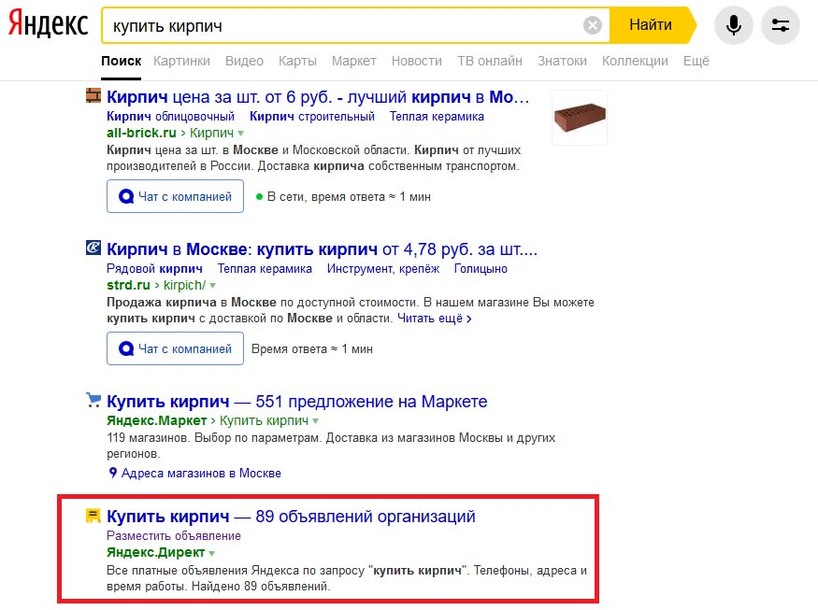Click the all-brick.ru brick favicon
Screen dimensions: 818x610
[x=93, y=95]
